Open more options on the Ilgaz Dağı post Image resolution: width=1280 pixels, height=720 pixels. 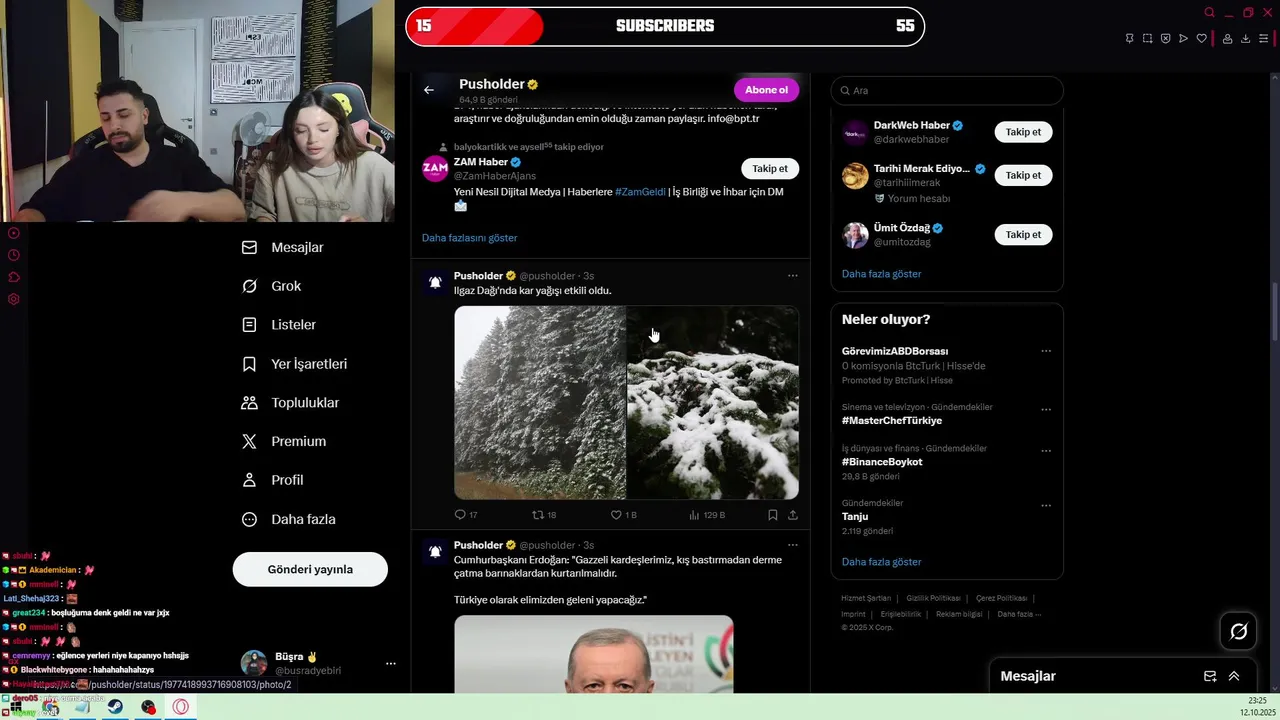click(792, 276)
